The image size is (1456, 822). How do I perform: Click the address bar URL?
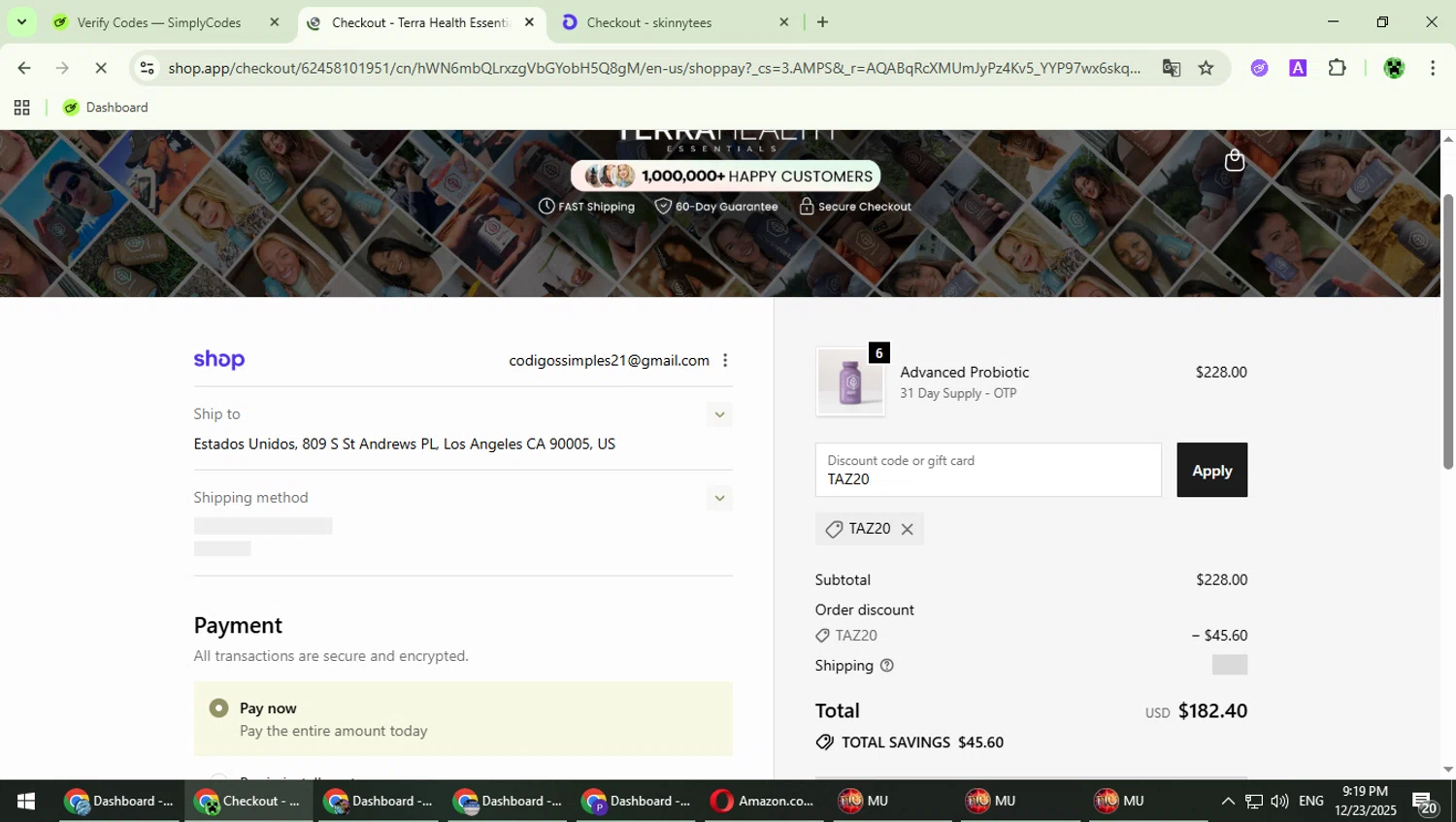tap(654, 68)
